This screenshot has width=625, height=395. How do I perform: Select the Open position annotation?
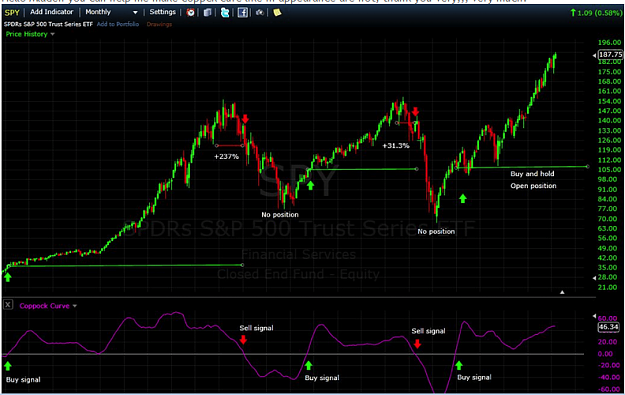pos(533,186)
